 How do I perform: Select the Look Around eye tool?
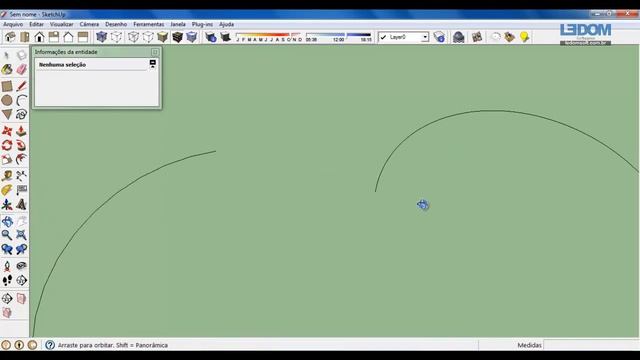click(21, 266)
